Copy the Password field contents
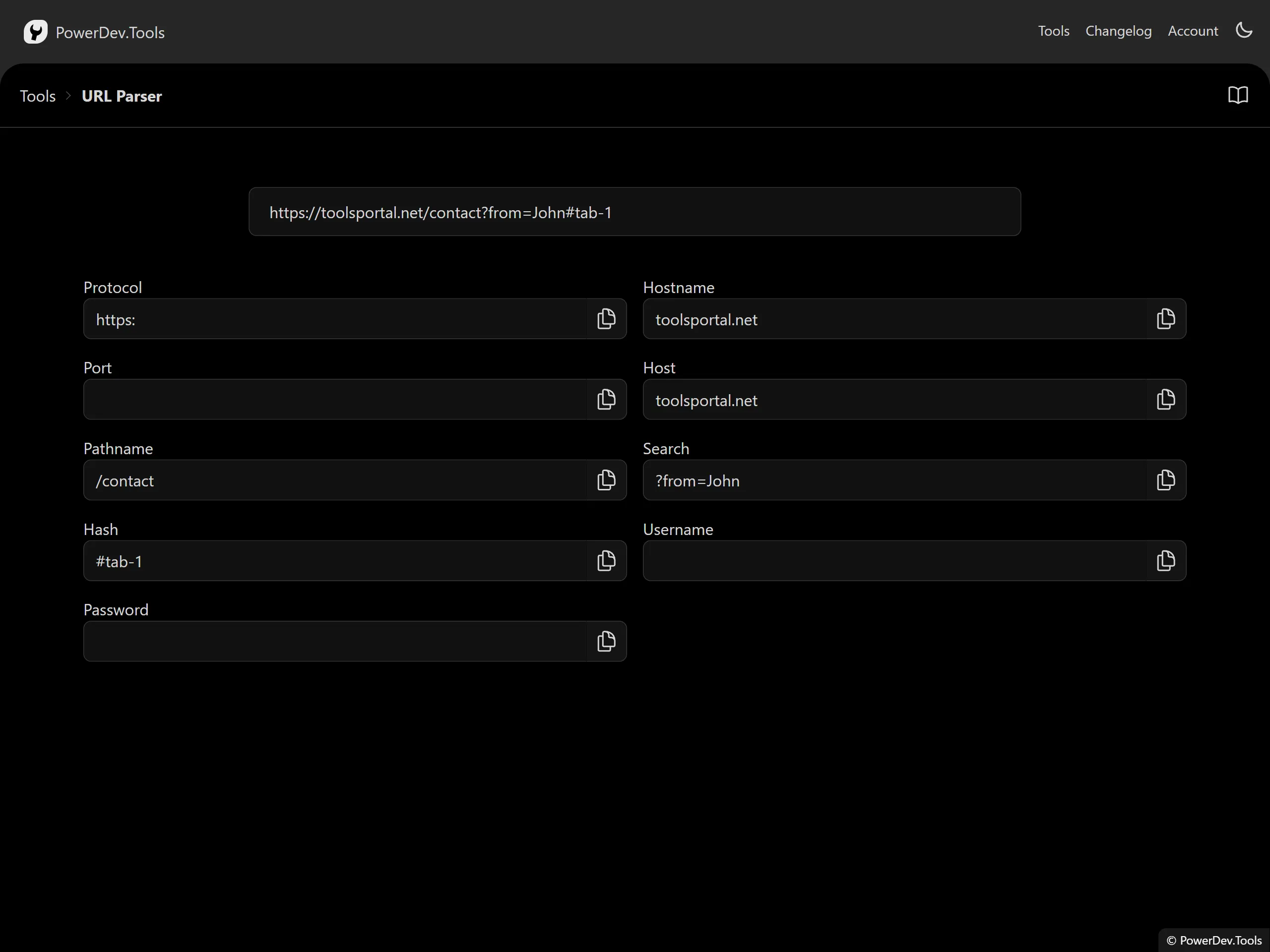This screenshot has width=1270, height=952. [606, 642]
